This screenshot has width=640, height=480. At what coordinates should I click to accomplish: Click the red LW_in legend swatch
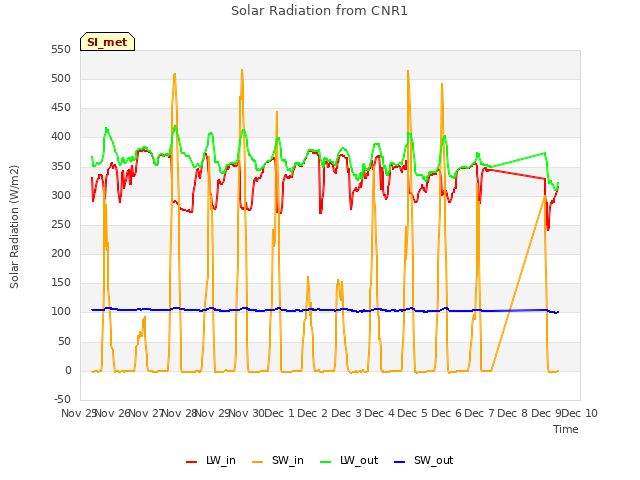click(x=191, y=462)
